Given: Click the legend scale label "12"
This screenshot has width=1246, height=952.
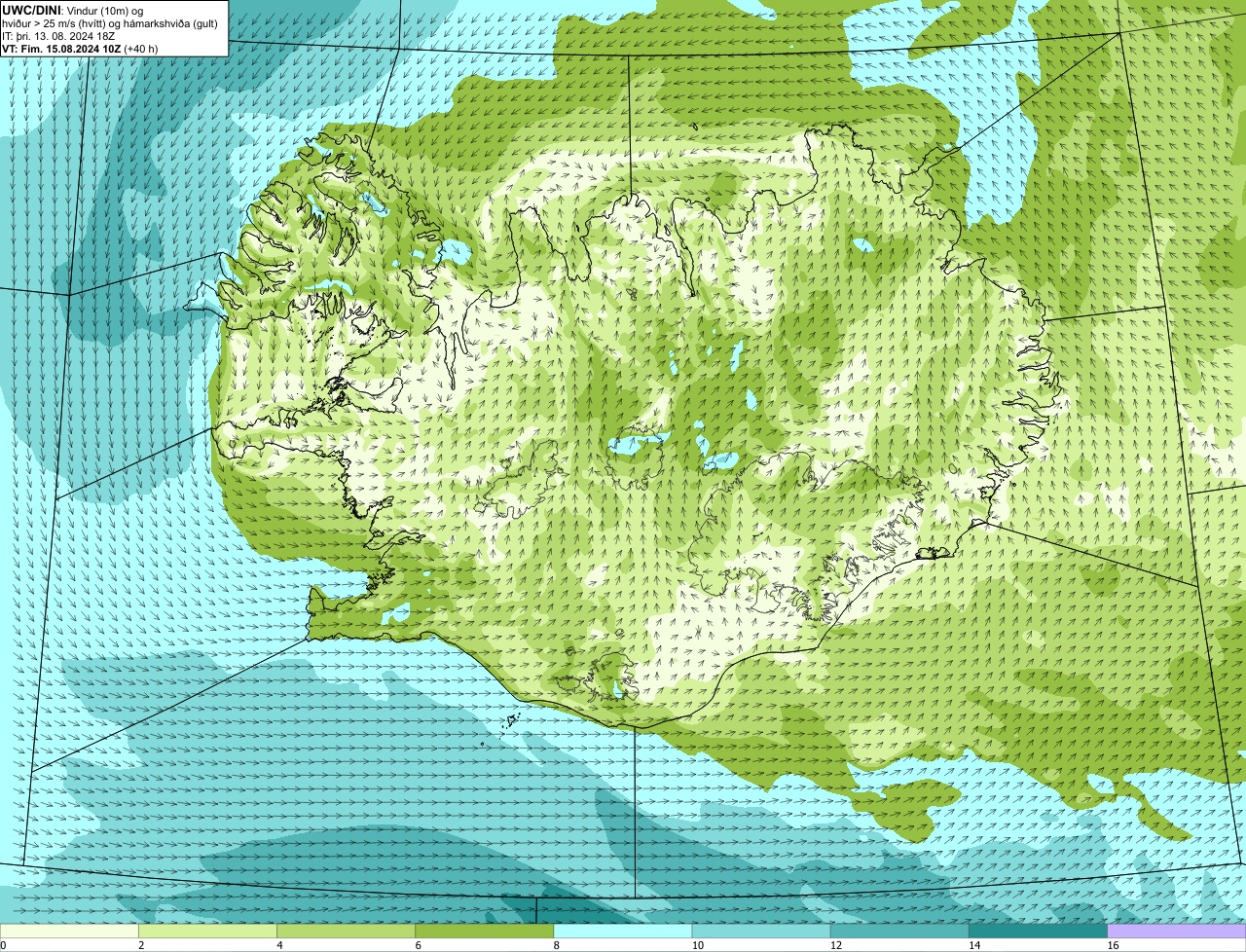Looking at the screenshot, I should [836, 945].
